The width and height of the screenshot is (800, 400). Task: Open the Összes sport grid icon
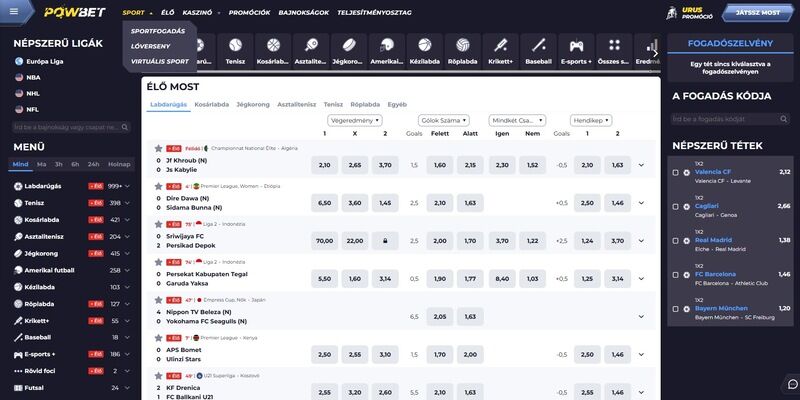pos(613,50)
